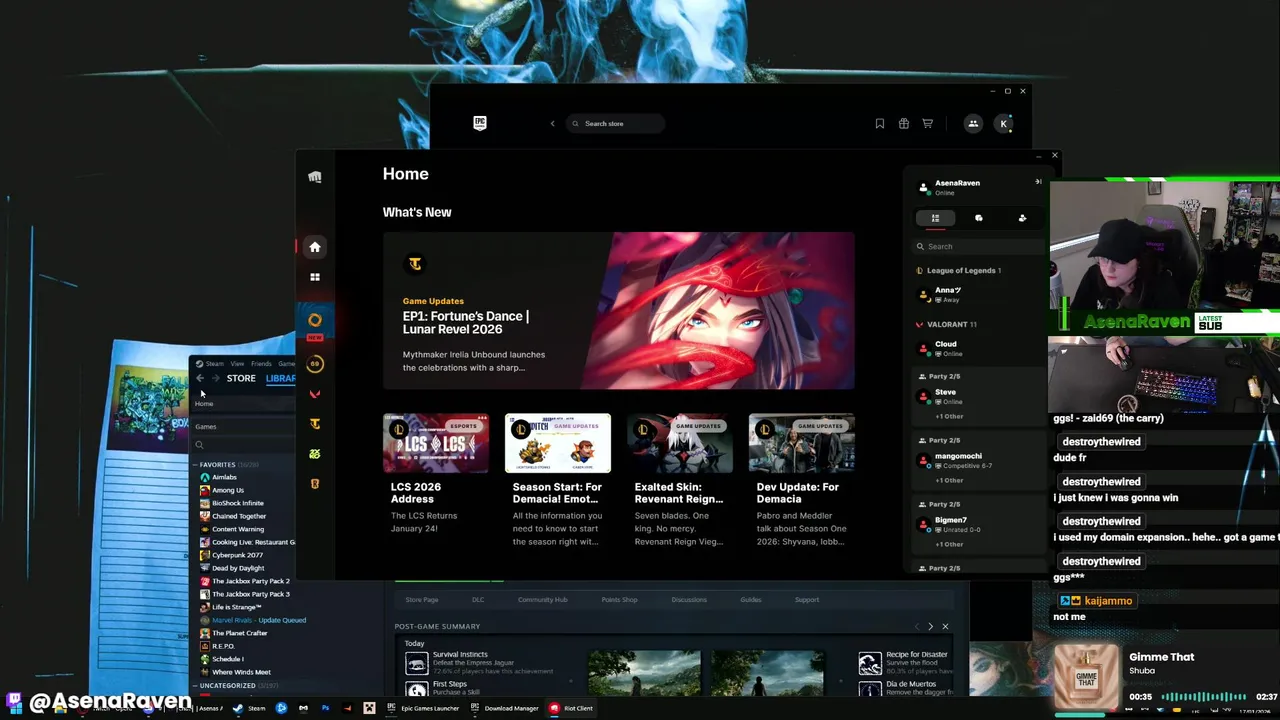This screenshot has height=720, width=1280.
Task: Open Epic wishlist bookmark icon
Action: [880, 123]
